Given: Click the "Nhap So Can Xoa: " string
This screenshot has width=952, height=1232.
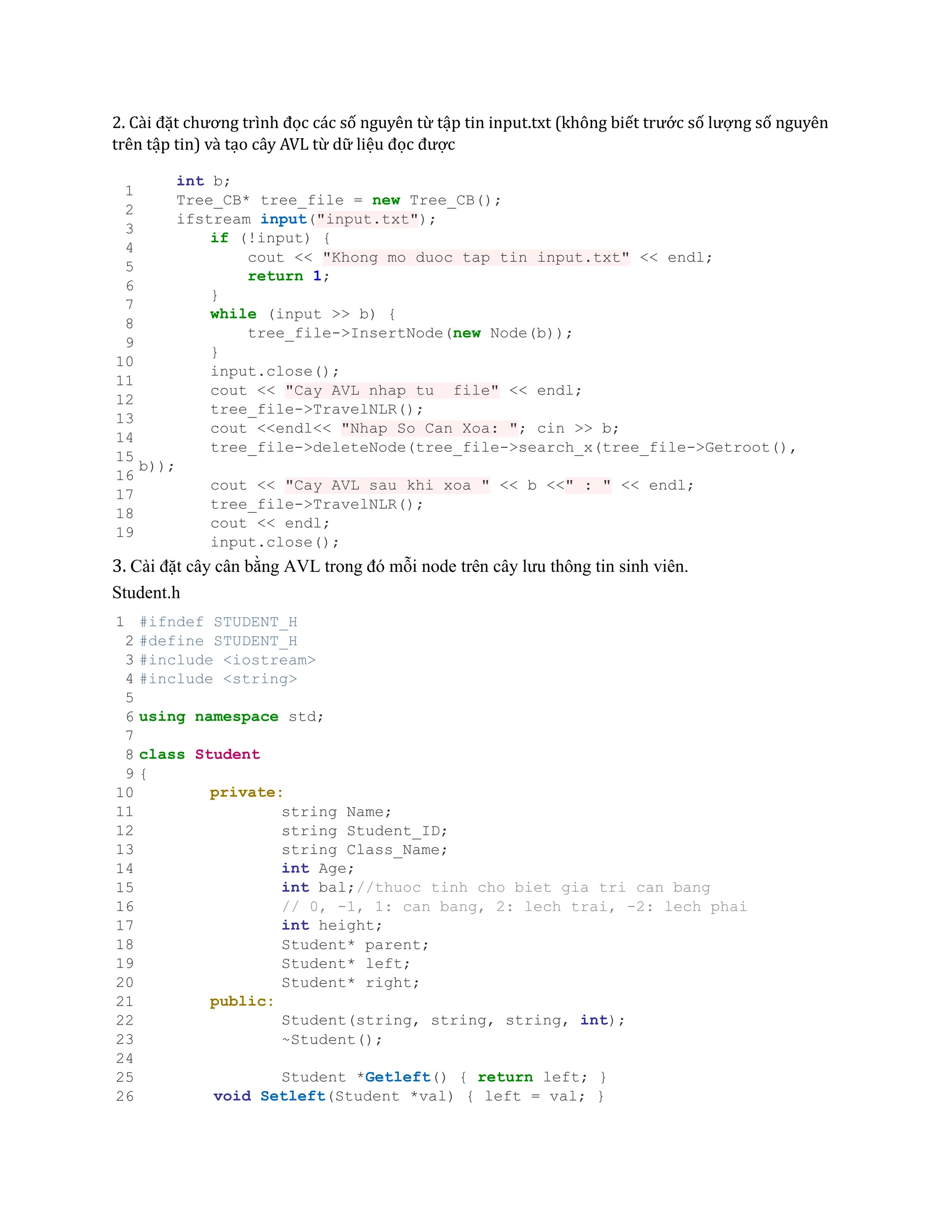Looking at the screenshot, I should 429,428.
